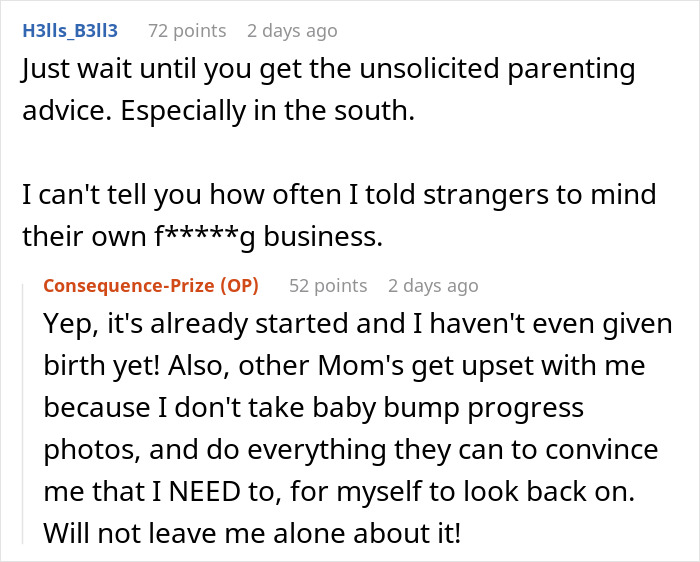
Task: Click the reply's "2 days ago" timestamp
Action: coord(433,285)
